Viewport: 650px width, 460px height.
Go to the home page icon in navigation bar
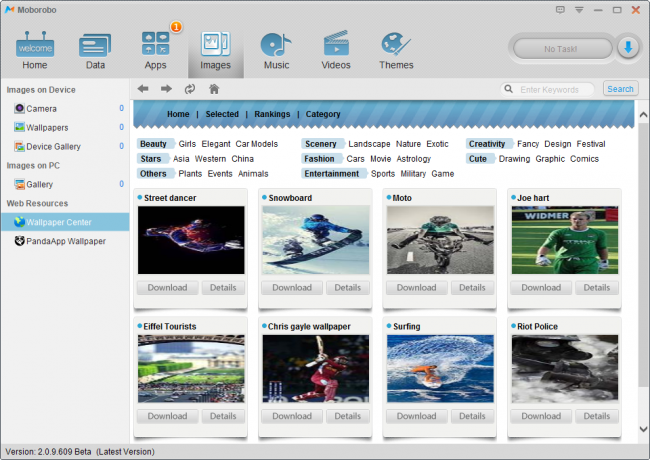click(214, 89)
